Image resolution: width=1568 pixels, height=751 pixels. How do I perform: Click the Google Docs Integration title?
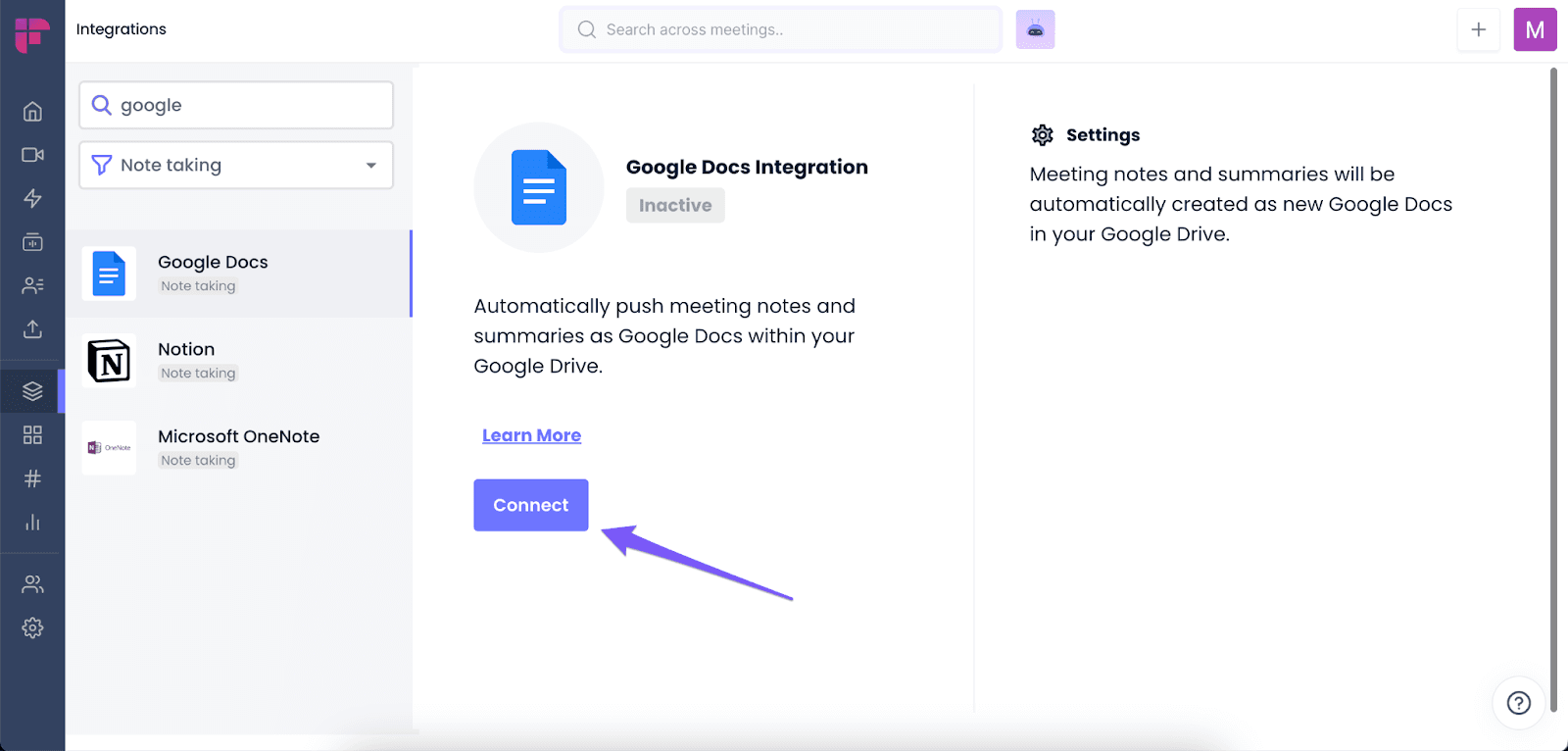747,167
